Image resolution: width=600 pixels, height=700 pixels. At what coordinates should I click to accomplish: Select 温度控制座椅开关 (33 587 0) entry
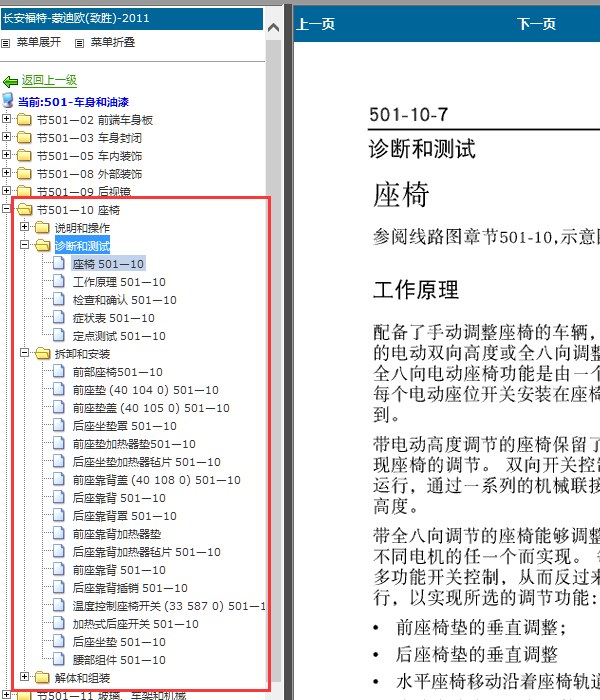coord(169,606)
